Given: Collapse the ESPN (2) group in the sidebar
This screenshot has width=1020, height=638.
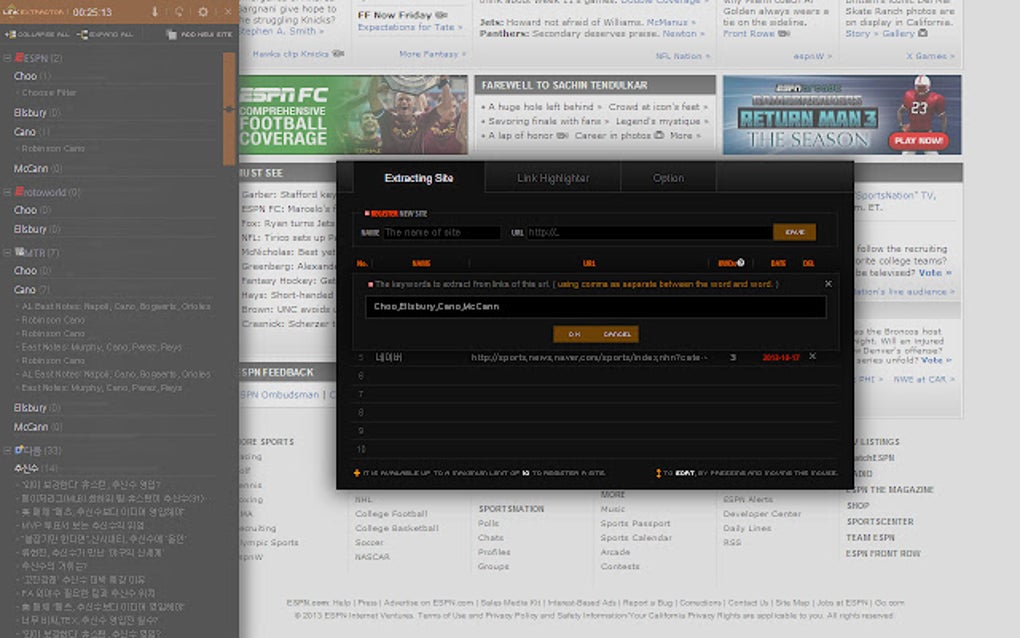Looking at the screenshot, I should [5, 58].
